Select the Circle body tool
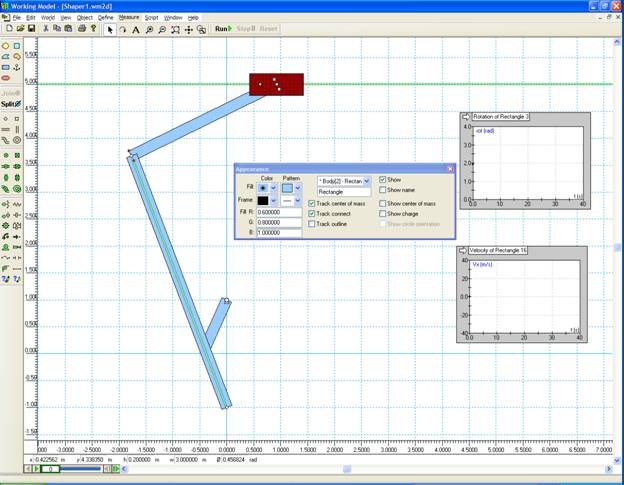 click(6, 46)
